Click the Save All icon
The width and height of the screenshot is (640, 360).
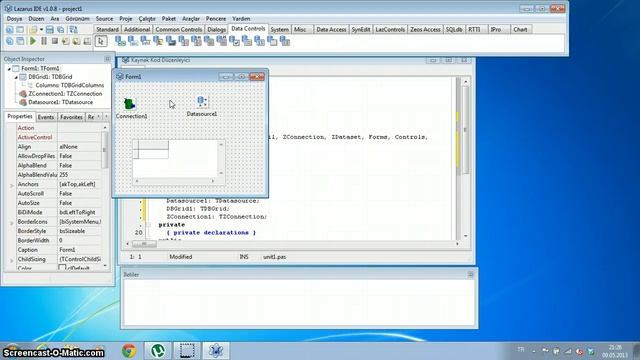tap(61, 29)
